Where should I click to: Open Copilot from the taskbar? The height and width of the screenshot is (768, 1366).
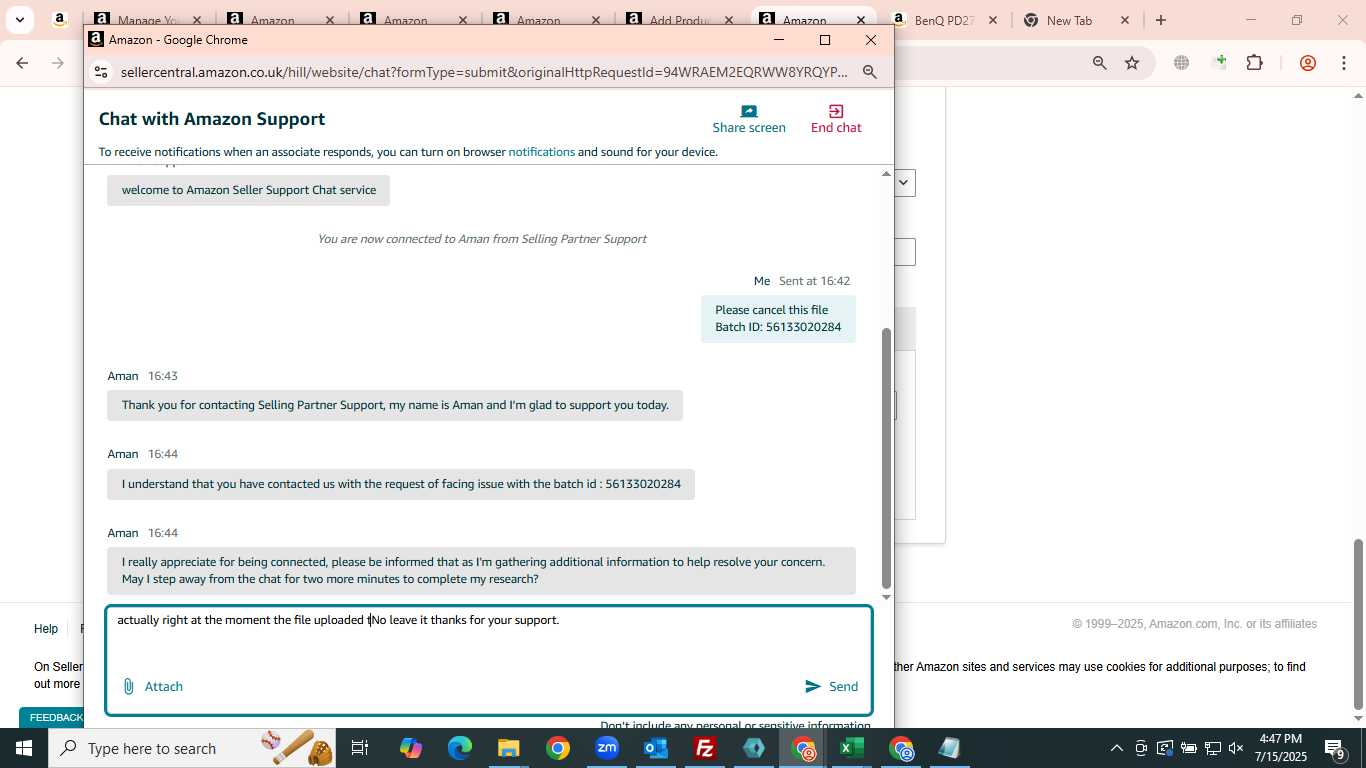[x=410, y=748]
